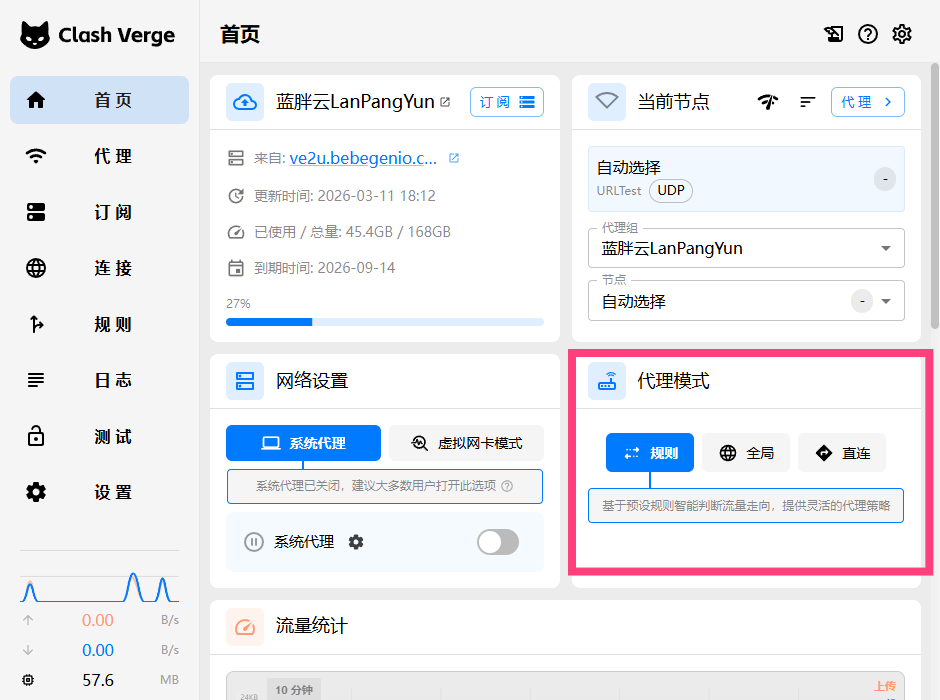Switch to the 虚拟网卡模式 tab
This screenshot has width=940, height=700.
(x=466, y=443)
